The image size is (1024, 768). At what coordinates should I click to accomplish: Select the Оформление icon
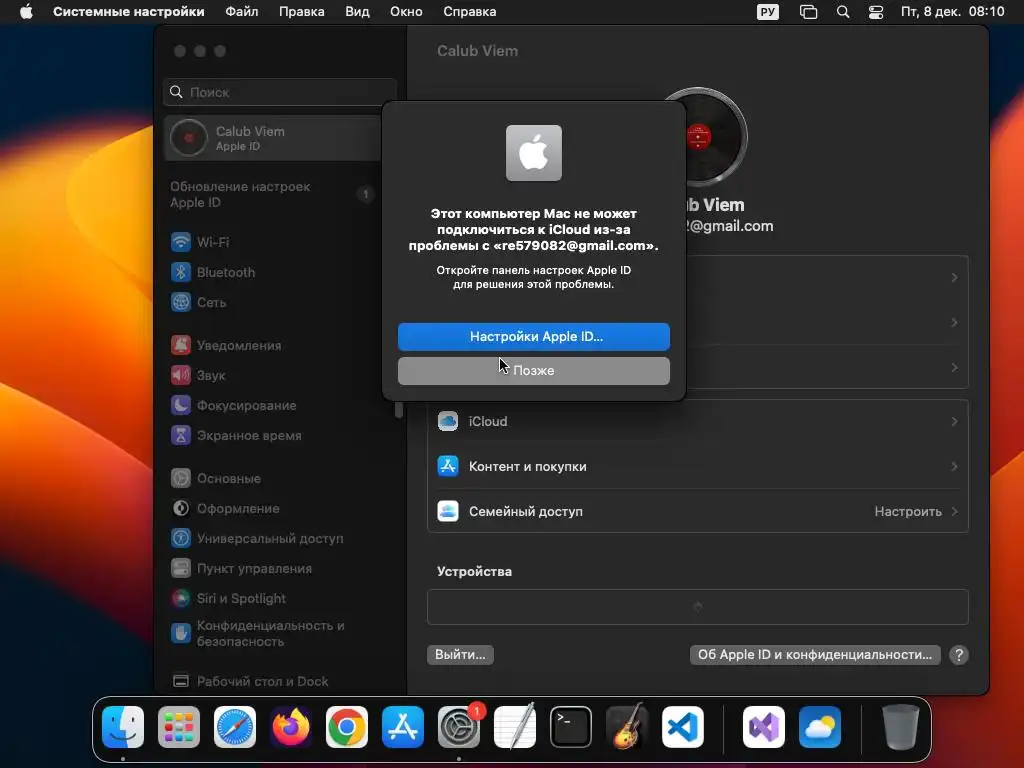tap(181, 509)
